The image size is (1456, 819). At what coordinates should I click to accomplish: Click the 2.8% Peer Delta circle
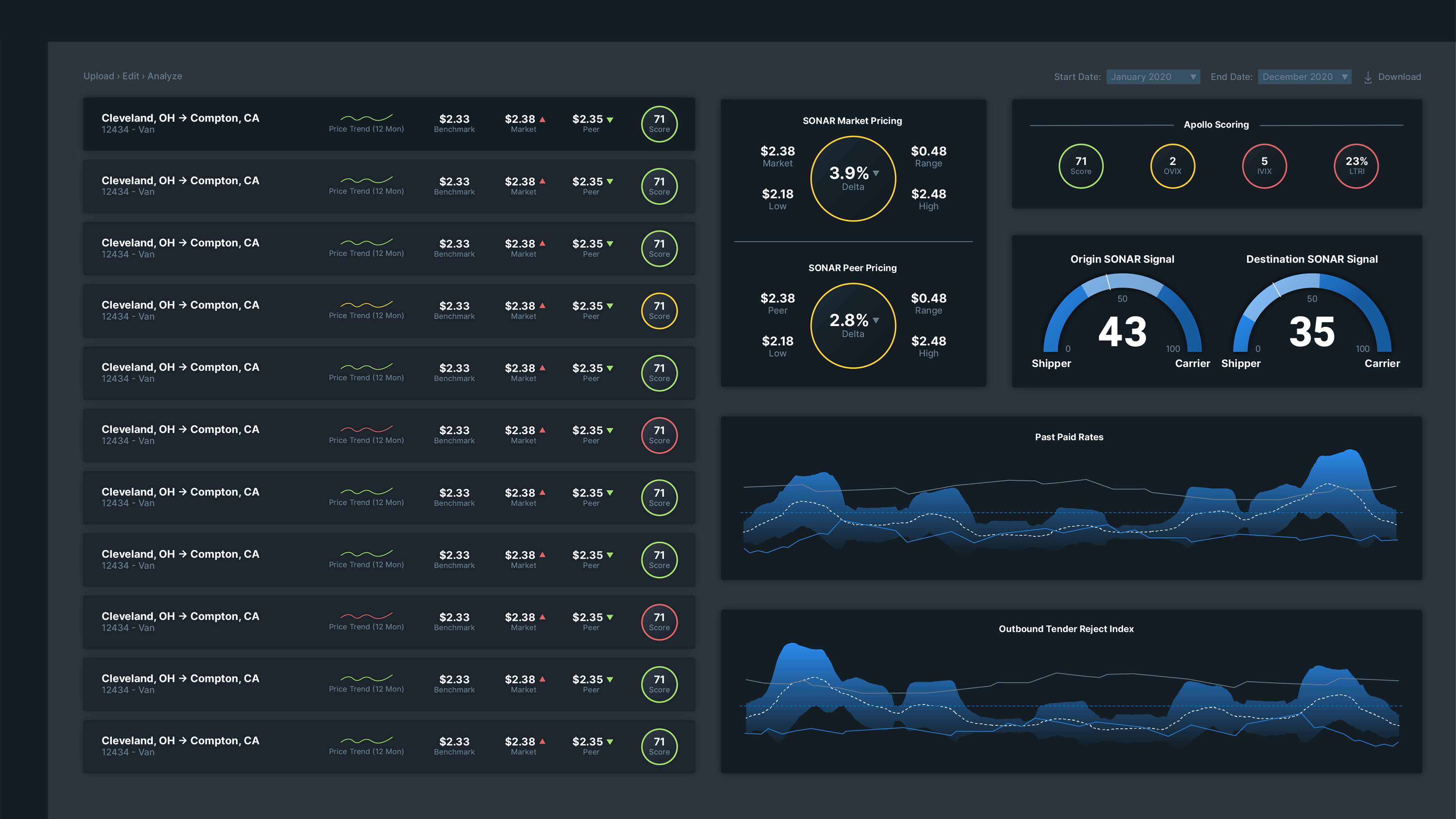tap(853, 326)
